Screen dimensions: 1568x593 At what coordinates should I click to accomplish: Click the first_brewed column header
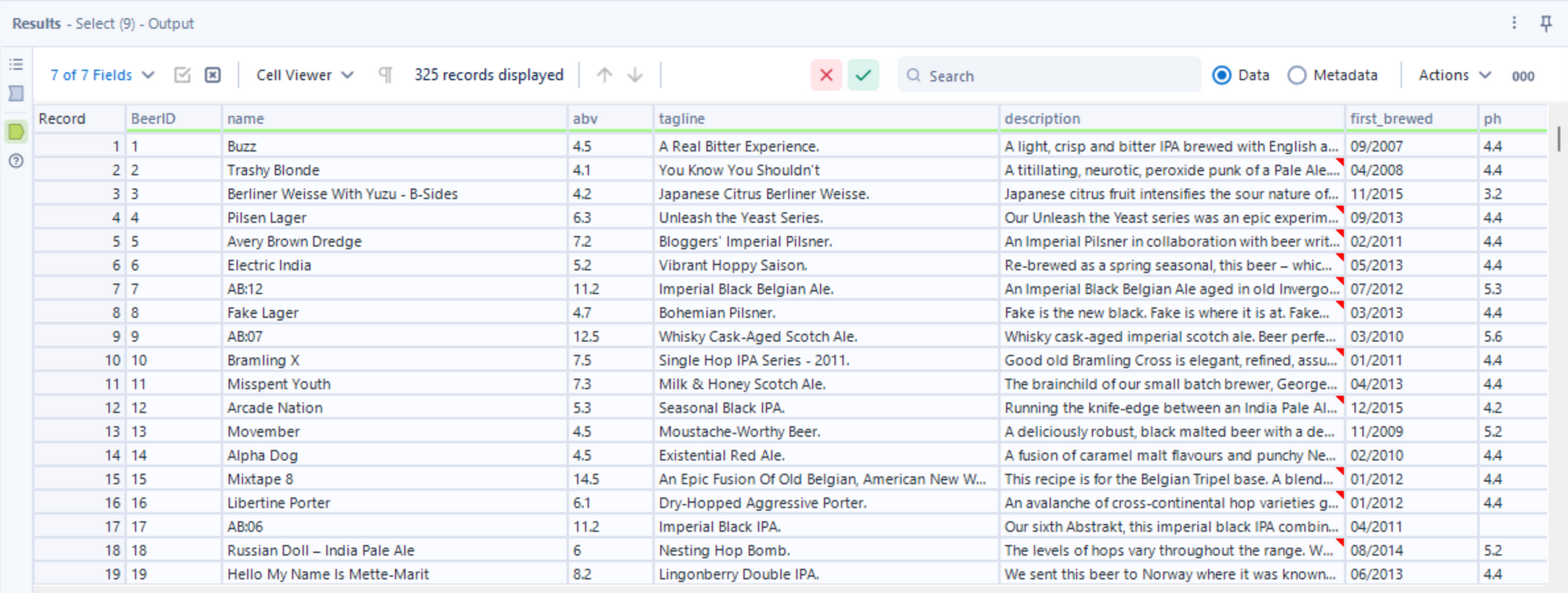click(1412, 118)
